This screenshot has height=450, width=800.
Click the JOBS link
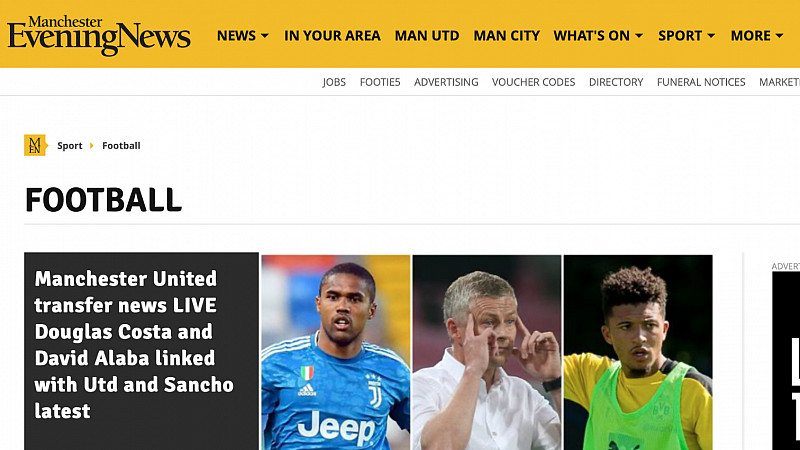tap(334, 82)
